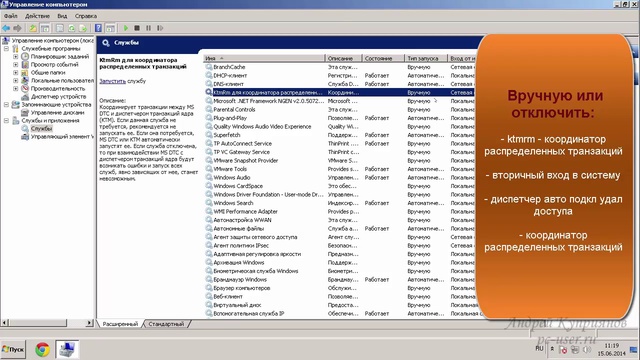Select the root Управление компьютером node
The height and width of the screenshot is (360, 640).
(52, 41)
